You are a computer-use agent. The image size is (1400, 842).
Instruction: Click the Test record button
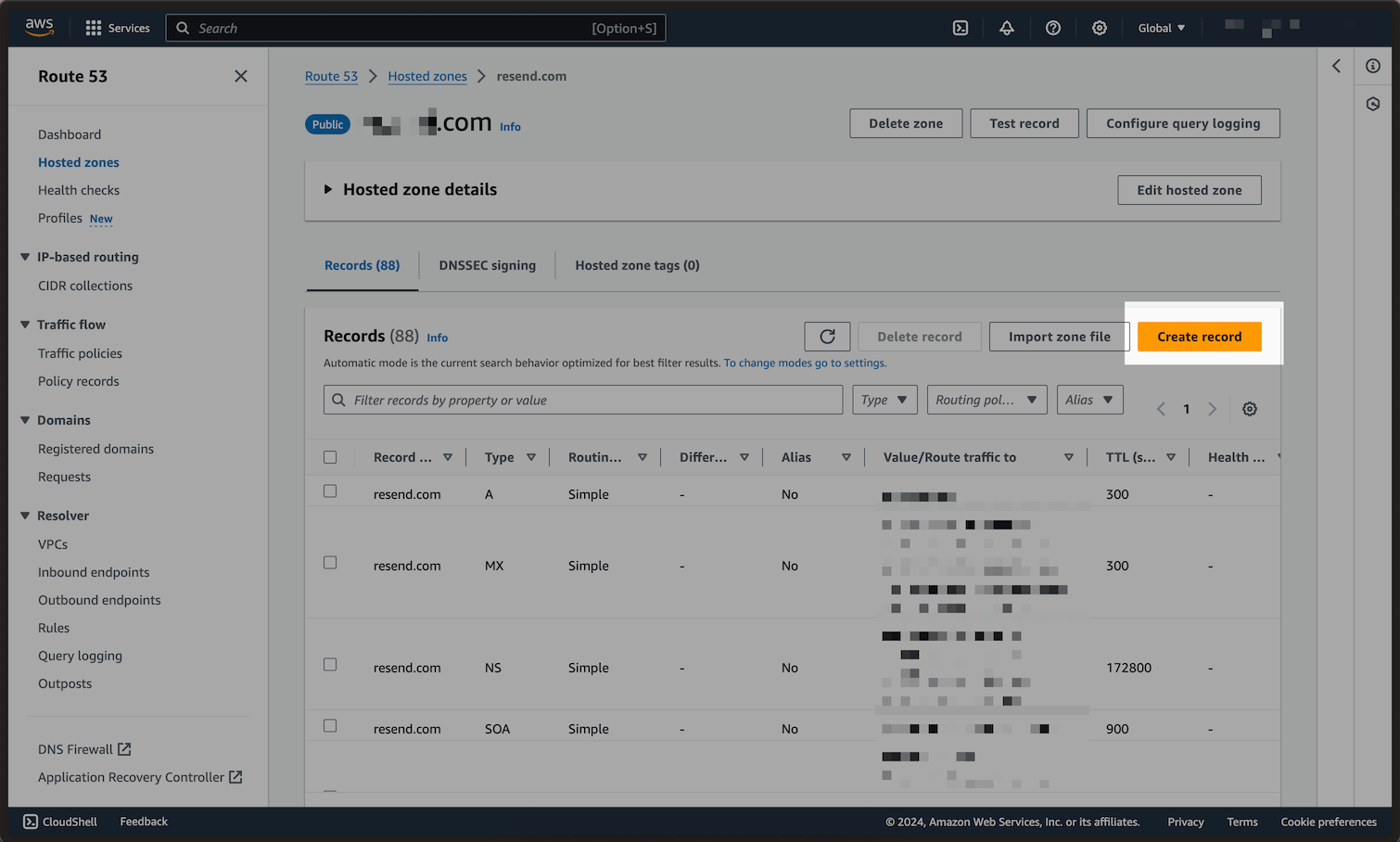[1025, 123]
